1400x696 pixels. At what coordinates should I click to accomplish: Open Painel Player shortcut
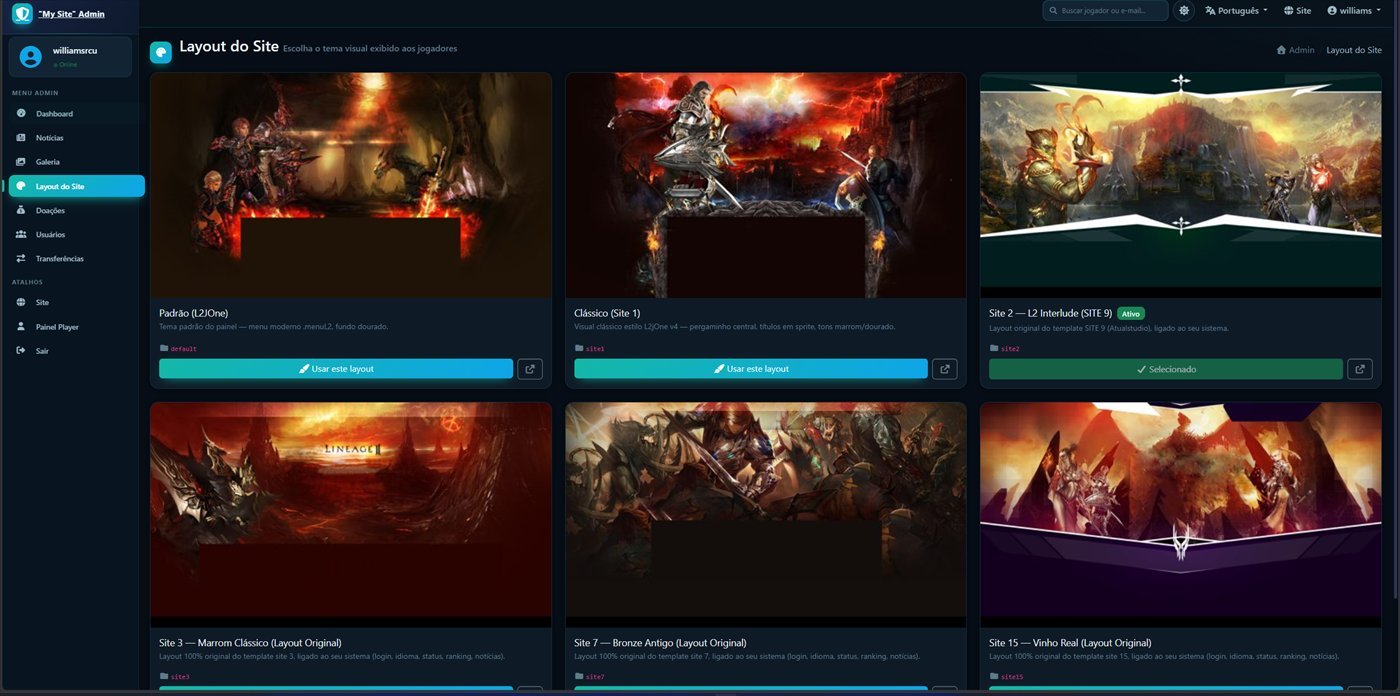click(77, 327)
